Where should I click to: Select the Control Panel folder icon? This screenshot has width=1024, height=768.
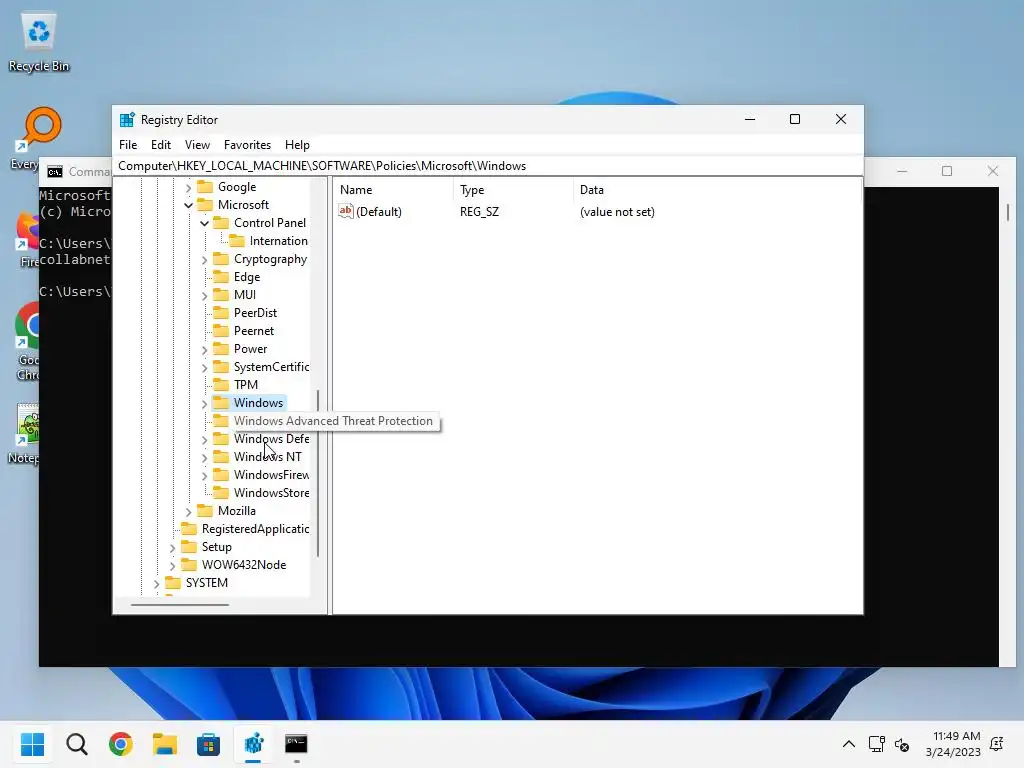(221, 223)
